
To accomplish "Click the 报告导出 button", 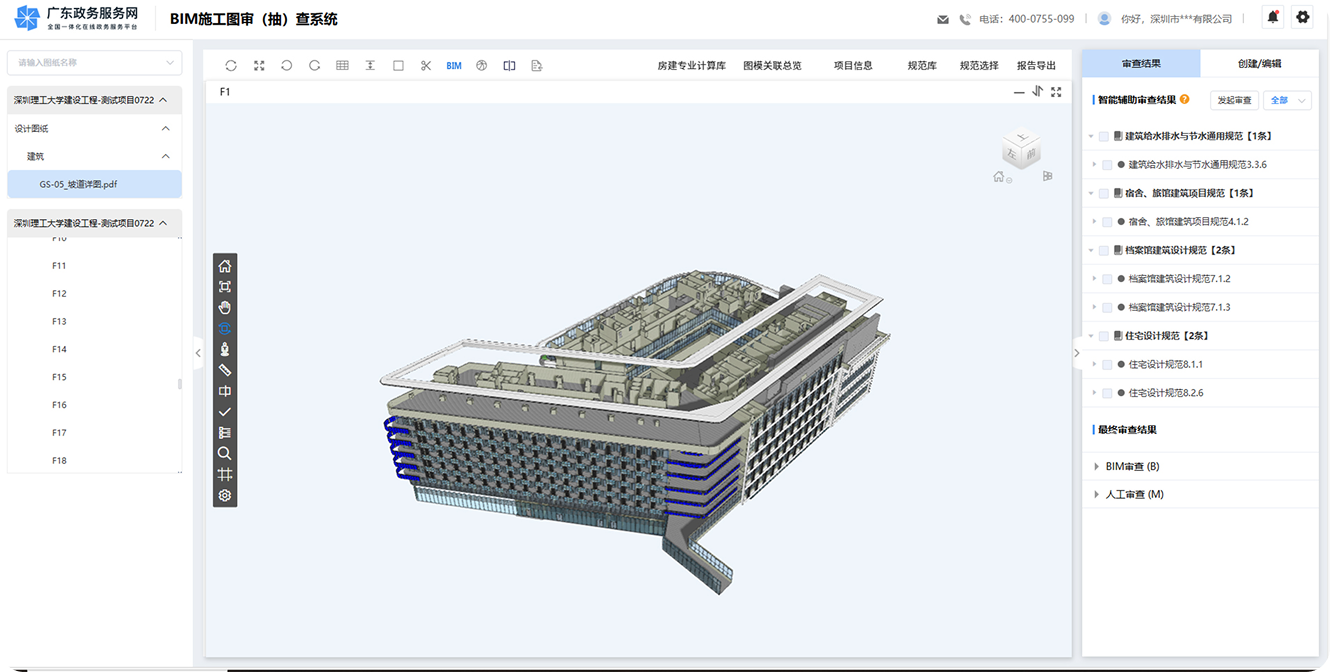I will point(1036,66).
